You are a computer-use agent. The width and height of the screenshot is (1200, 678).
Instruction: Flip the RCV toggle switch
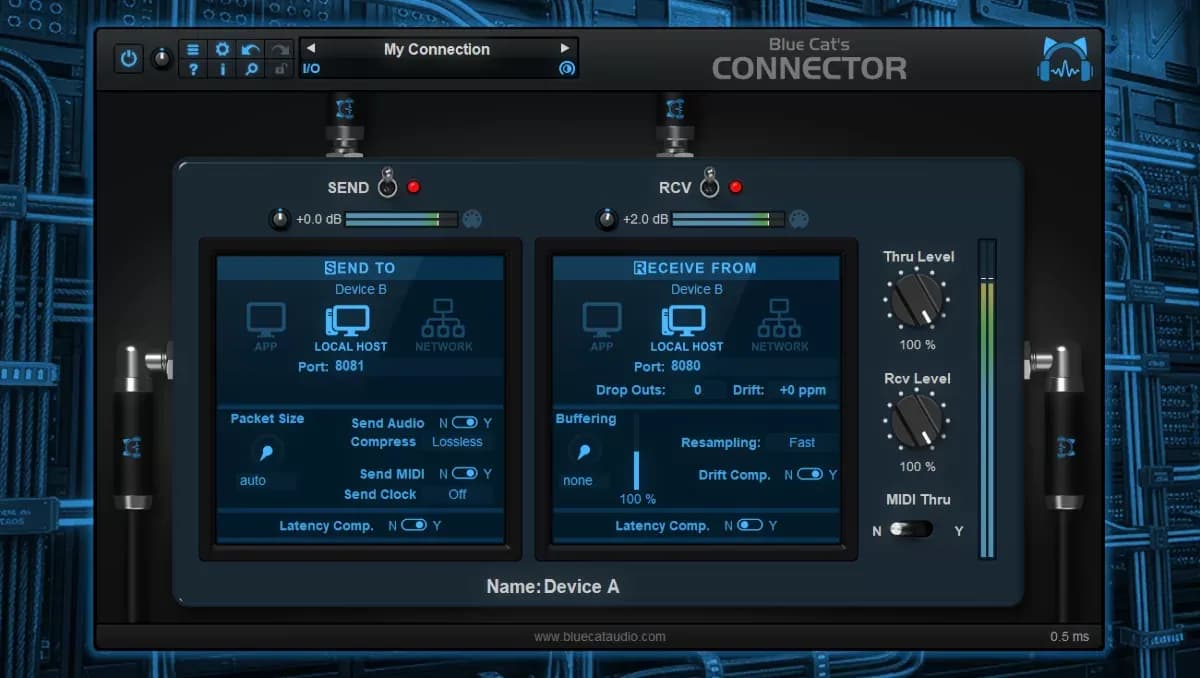[709, 184]
